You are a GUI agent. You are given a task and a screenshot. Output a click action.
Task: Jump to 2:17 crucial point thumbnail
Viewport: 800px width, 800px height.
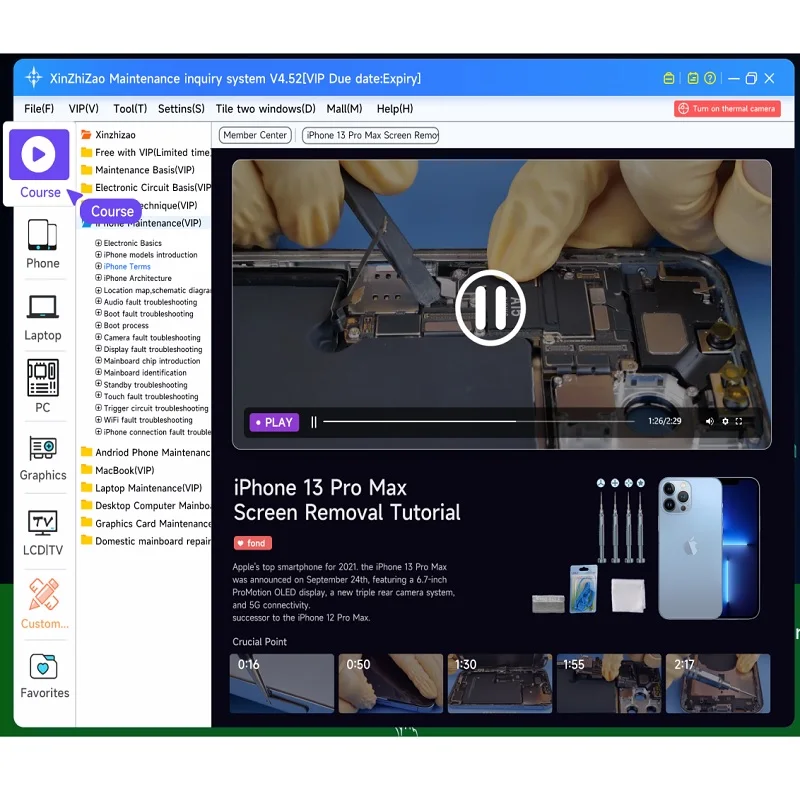[x=718, y=683]
